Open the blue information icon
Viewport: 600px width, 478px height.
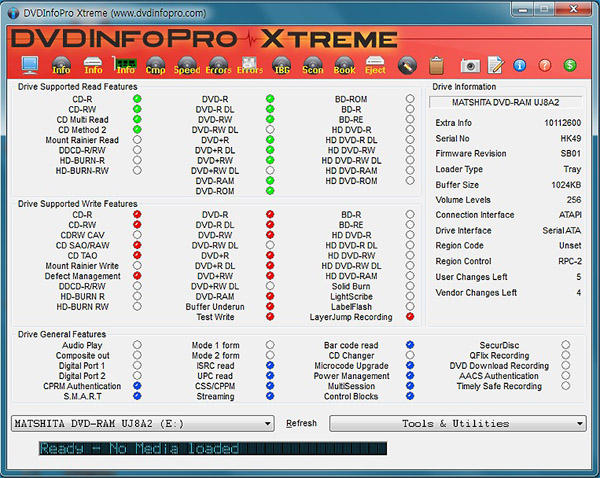(519, 65)
